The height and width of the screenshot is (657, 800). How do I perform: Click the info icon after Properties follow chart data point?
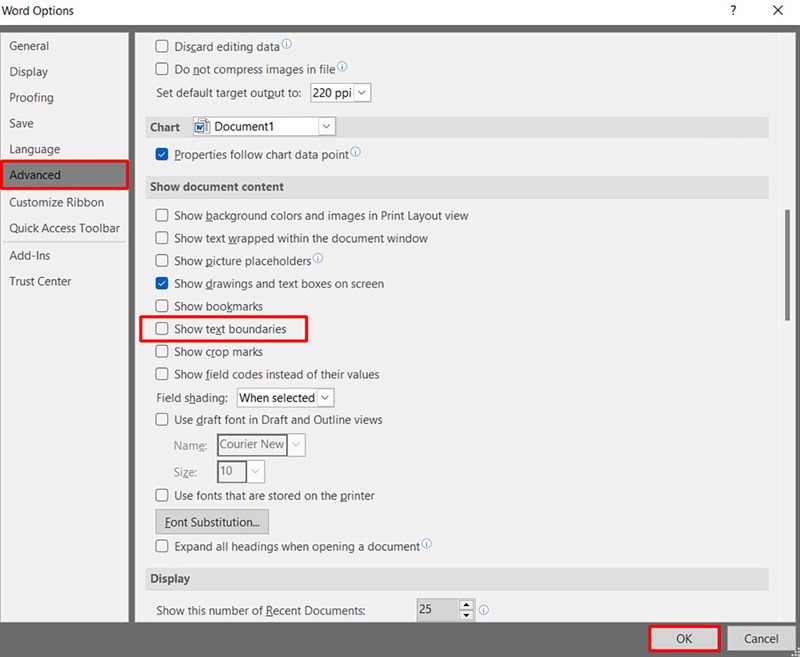[x=357, y=154]
